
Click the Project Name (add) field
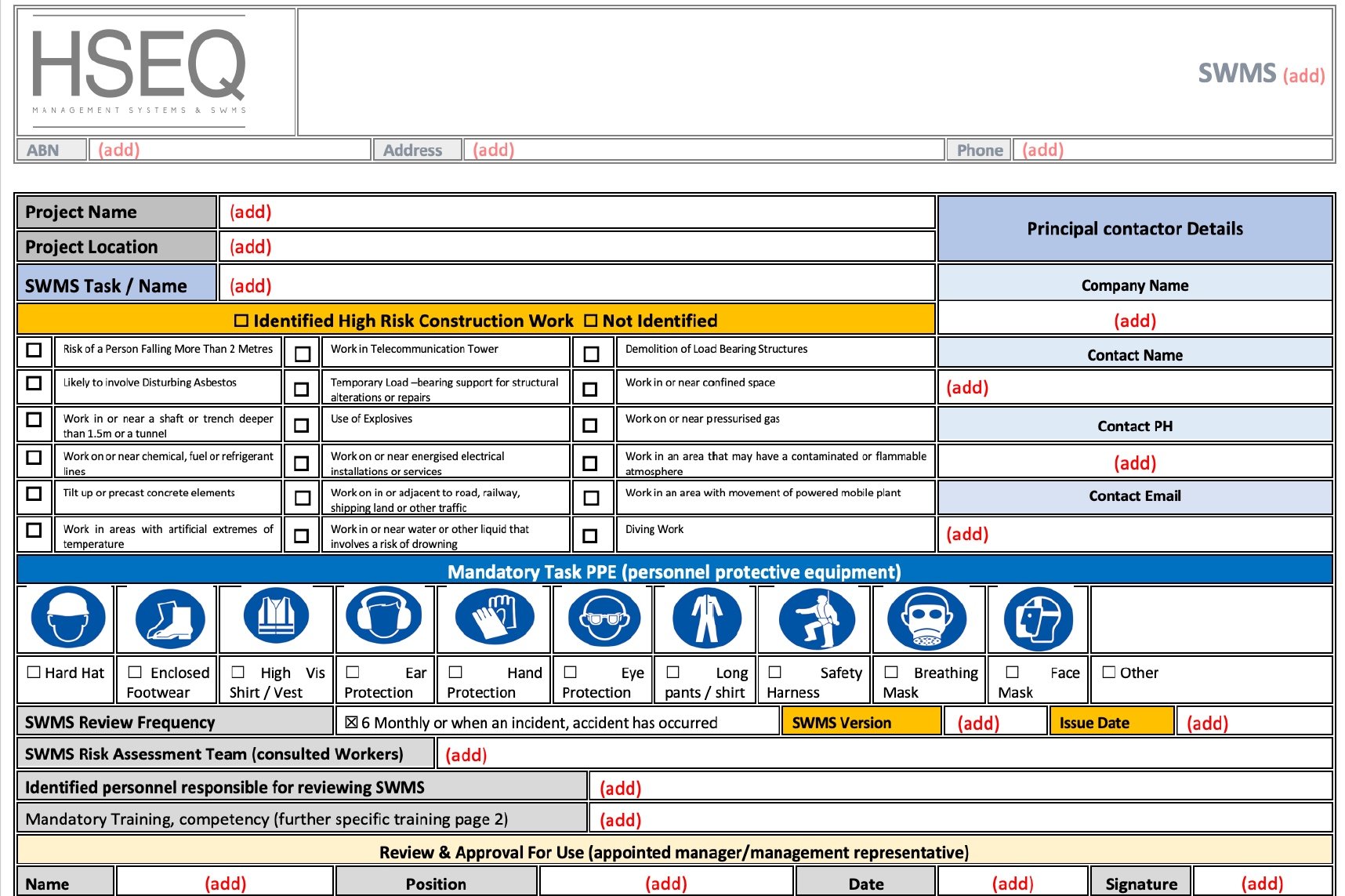(577, 212)
